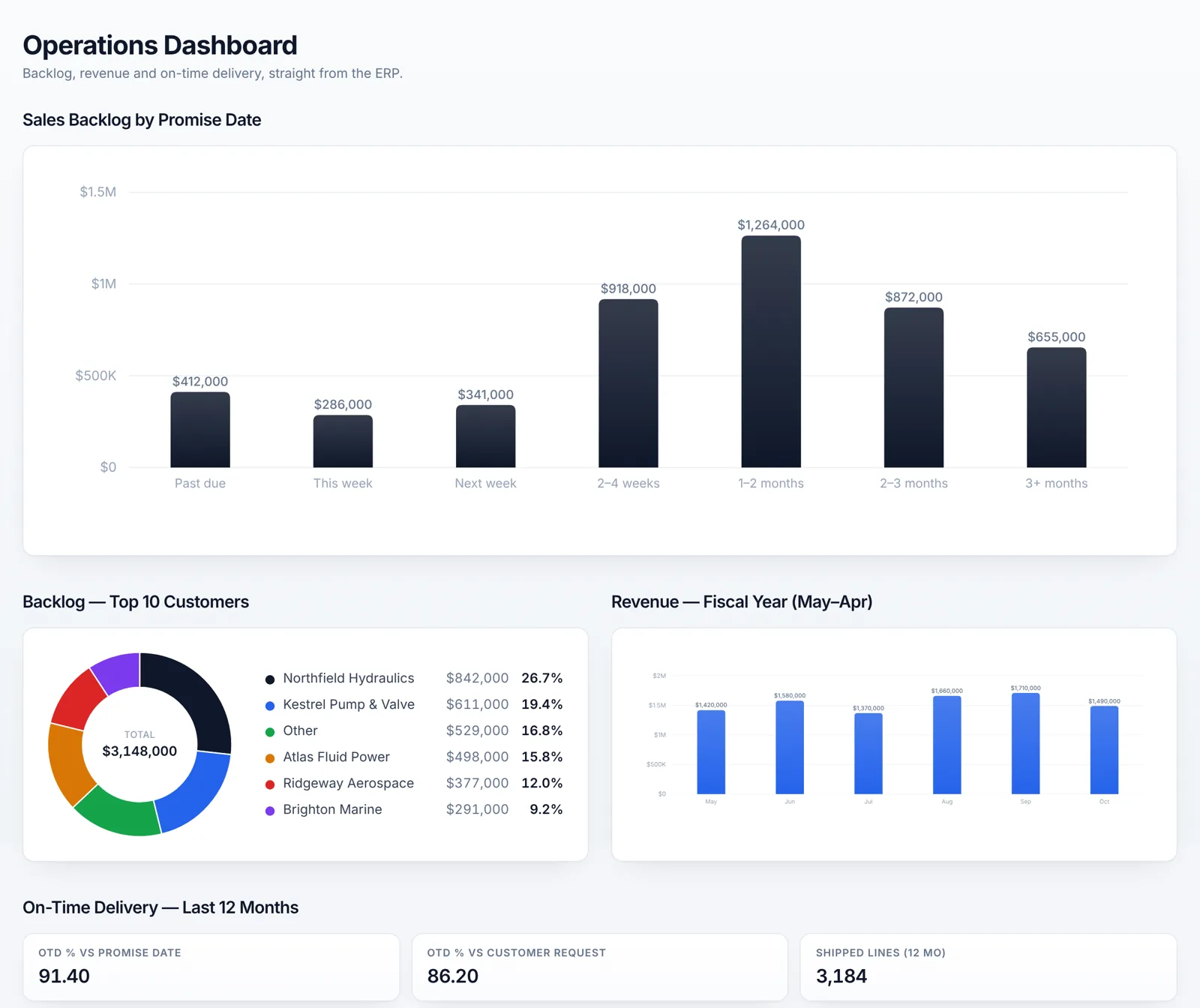
Task: Select the Kestrel Pump & Valve legend name
Action: 349,704
